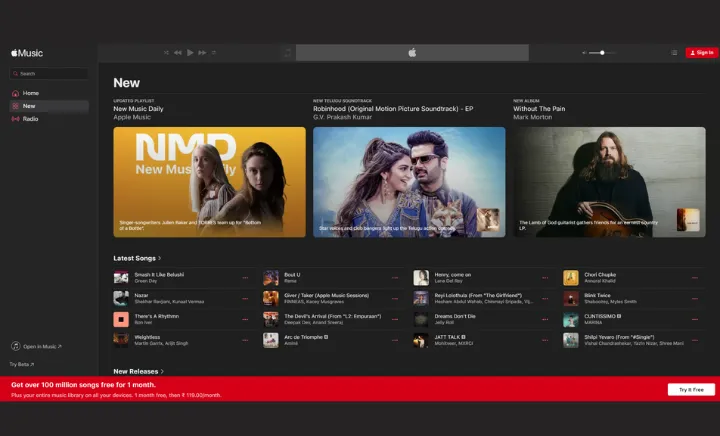This screenshot has width=720, height=436.
Task: Open more options for Giver / Taker
Action: [x=395, y=298]
